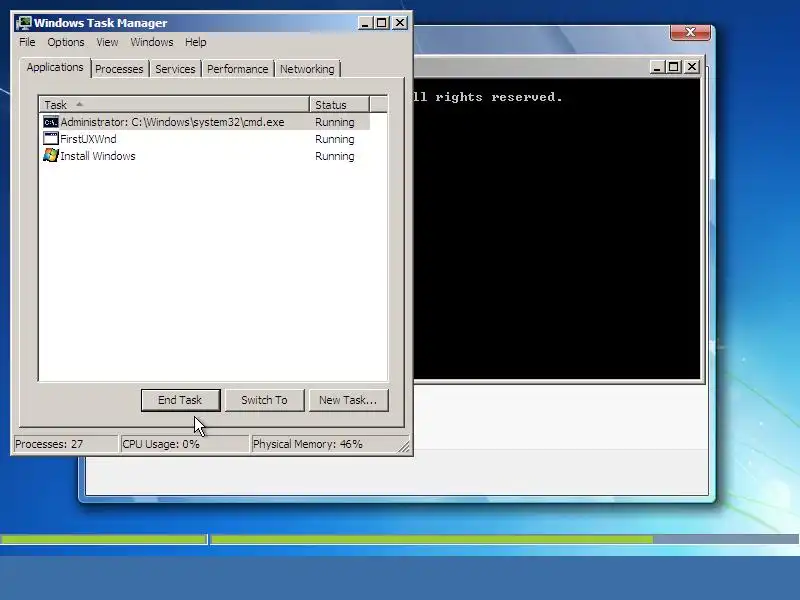Close the Task Manager window
This screenshot has height=600, width=800.
pyautogui.click(x=400, y=23)
